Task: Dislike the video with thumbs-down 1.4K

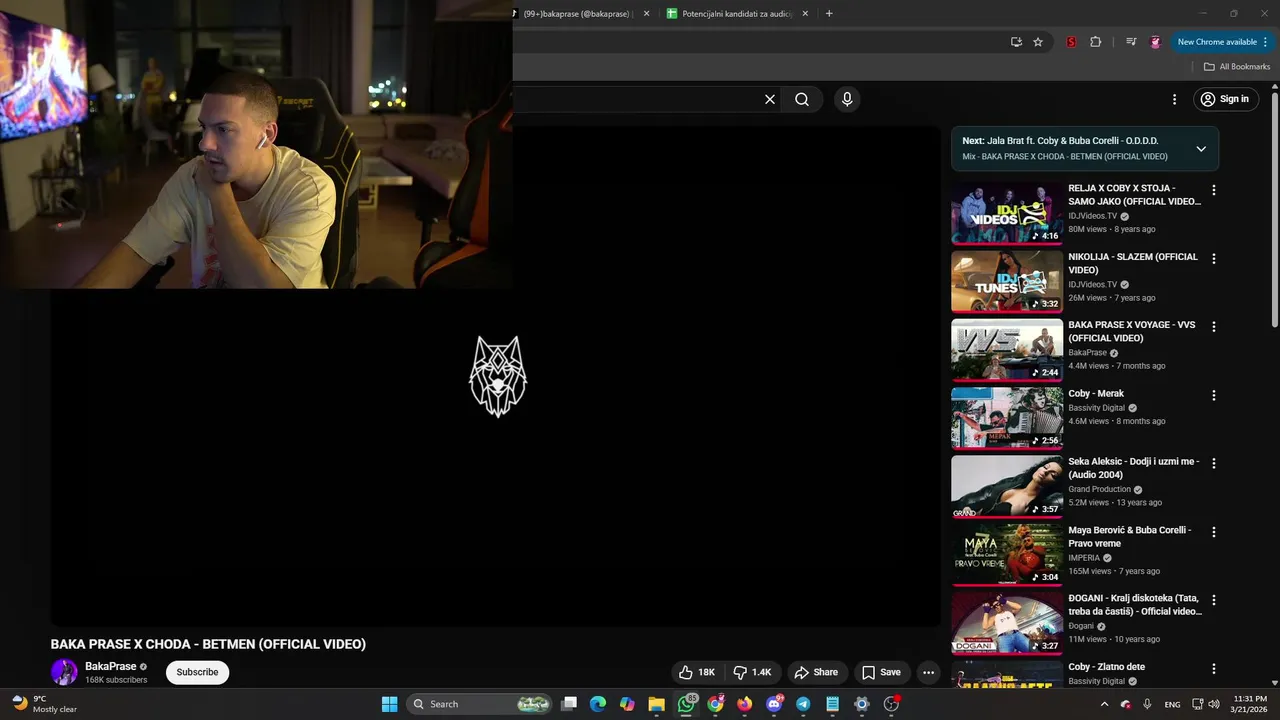Action: 753,672
